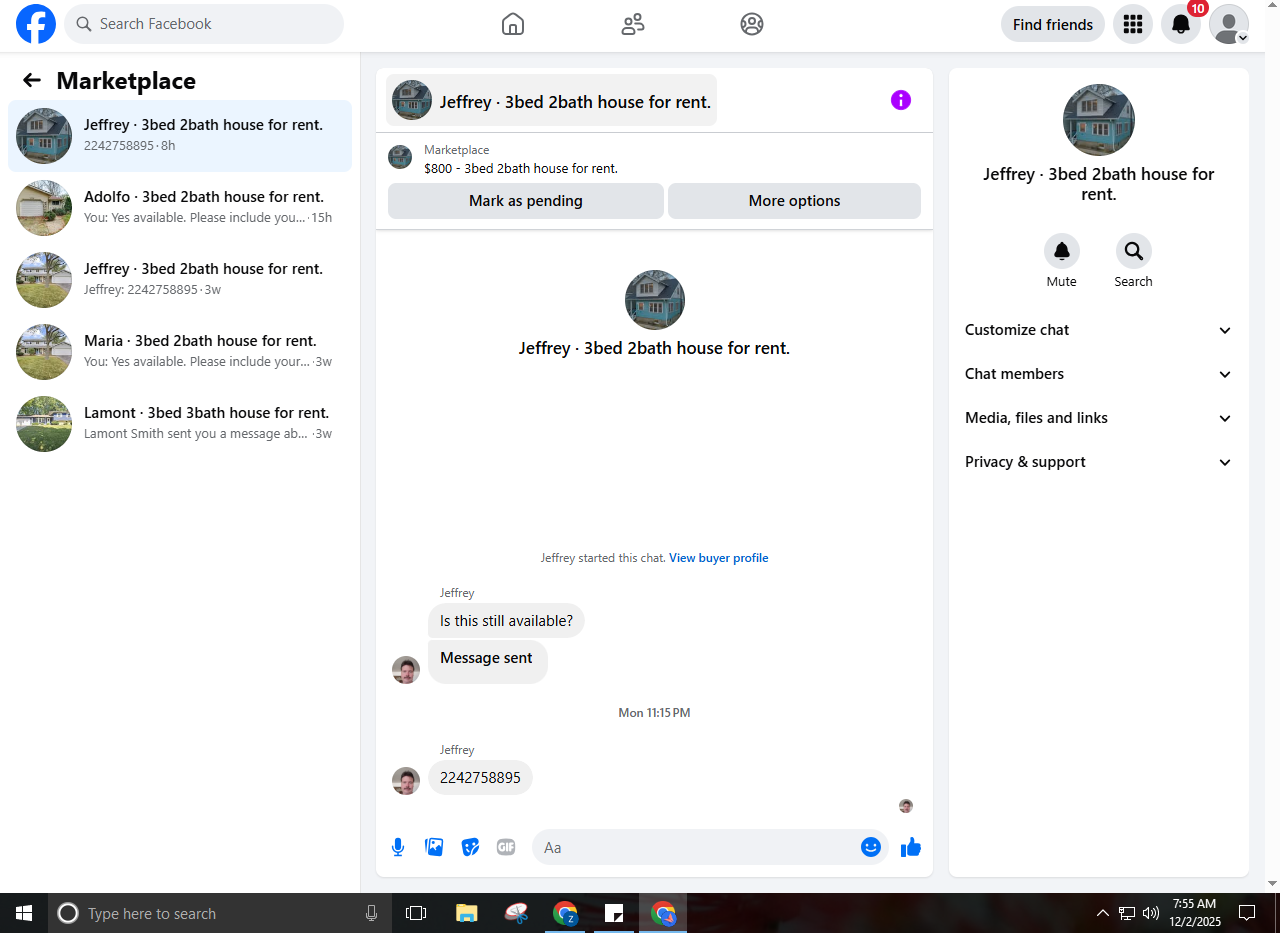Click the 'Is this still available?' message
Viewport: 1280px width, 933px height.
tap(506, 621)
